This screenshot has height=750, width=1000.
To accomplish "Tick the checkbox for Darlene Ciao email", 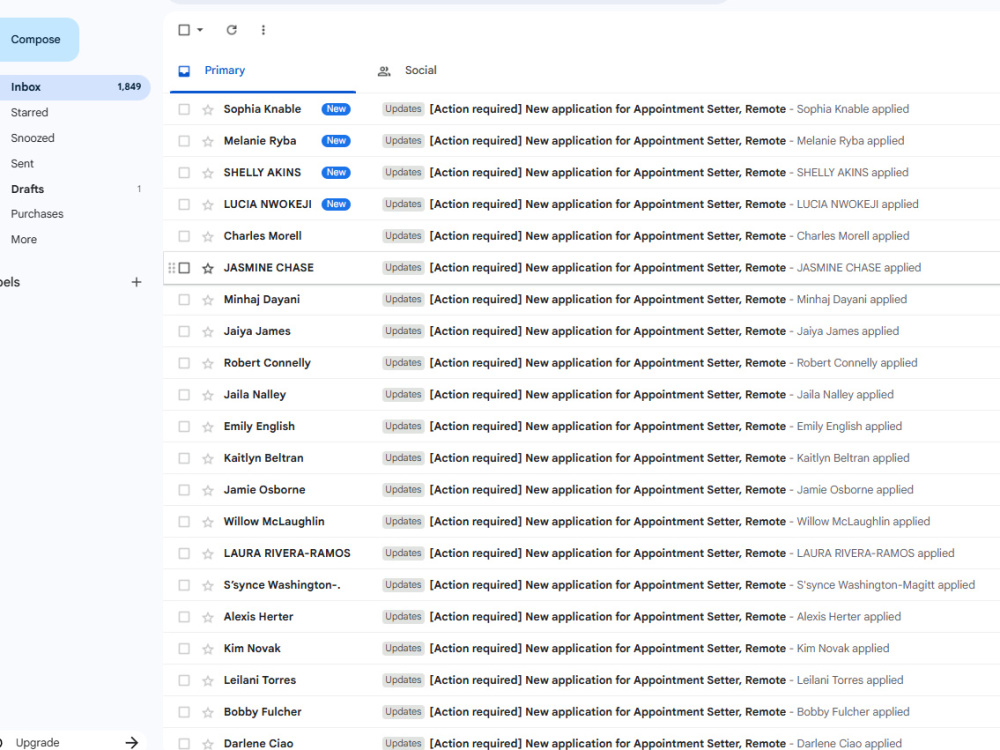I will 184,744.
